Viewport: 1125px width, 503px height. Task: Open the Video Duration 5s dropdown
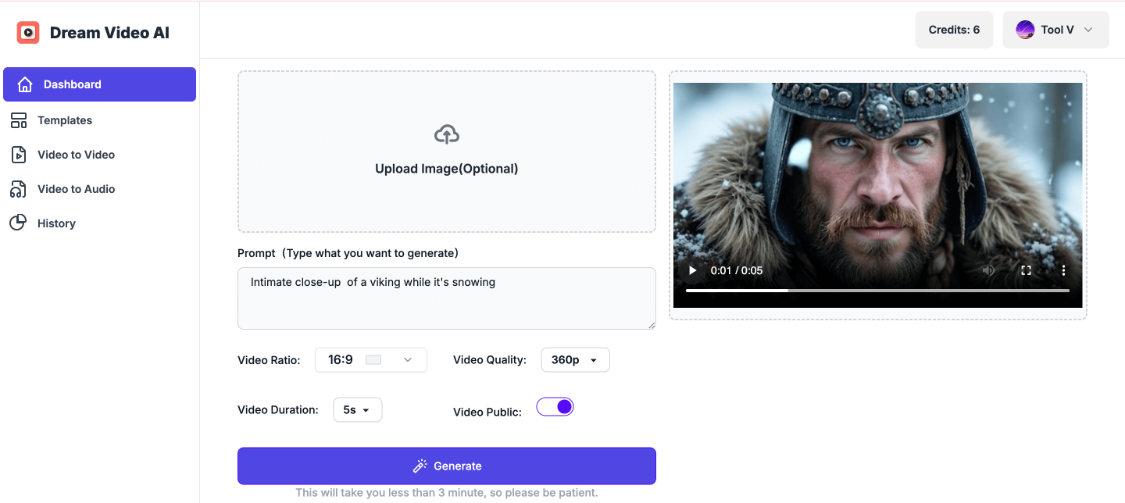point(357,410)
